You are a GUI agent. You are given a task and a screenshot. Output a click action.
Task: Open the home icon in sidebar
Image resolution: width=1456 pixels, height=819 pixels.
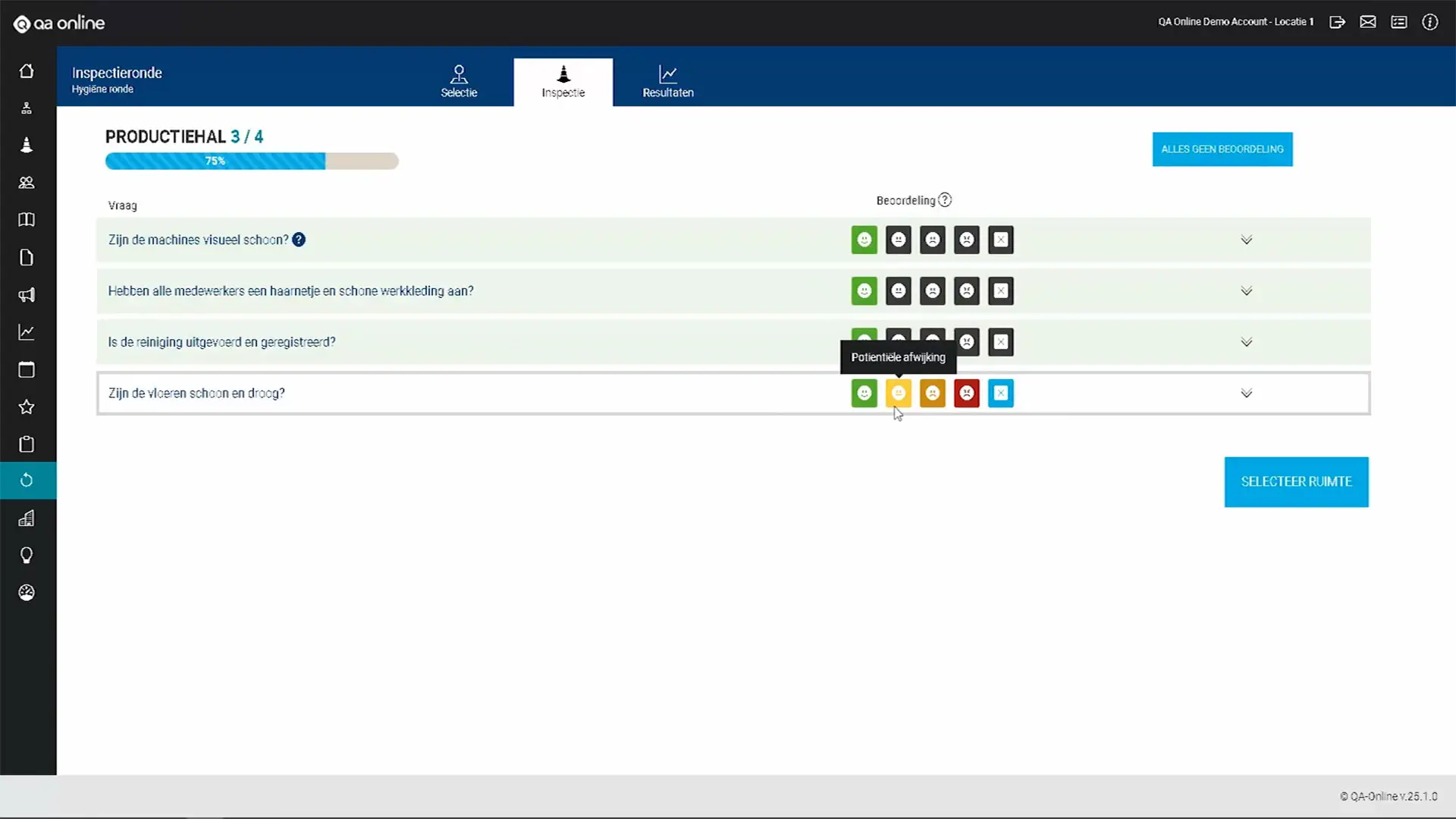coord(27,71)
